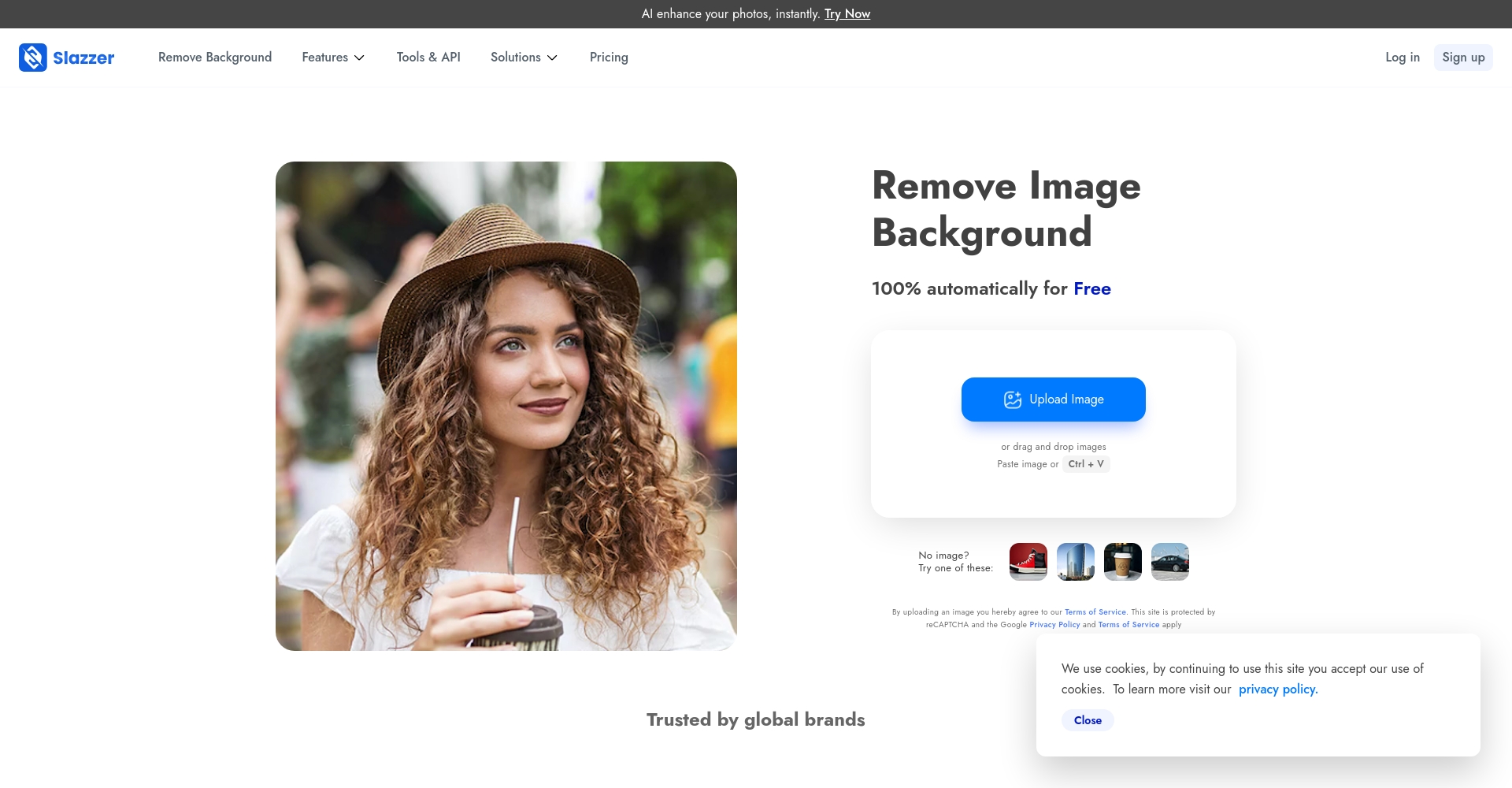Try the black car sample image
This screenshot has width=1512, height=788.
[x=1169, y=562]
